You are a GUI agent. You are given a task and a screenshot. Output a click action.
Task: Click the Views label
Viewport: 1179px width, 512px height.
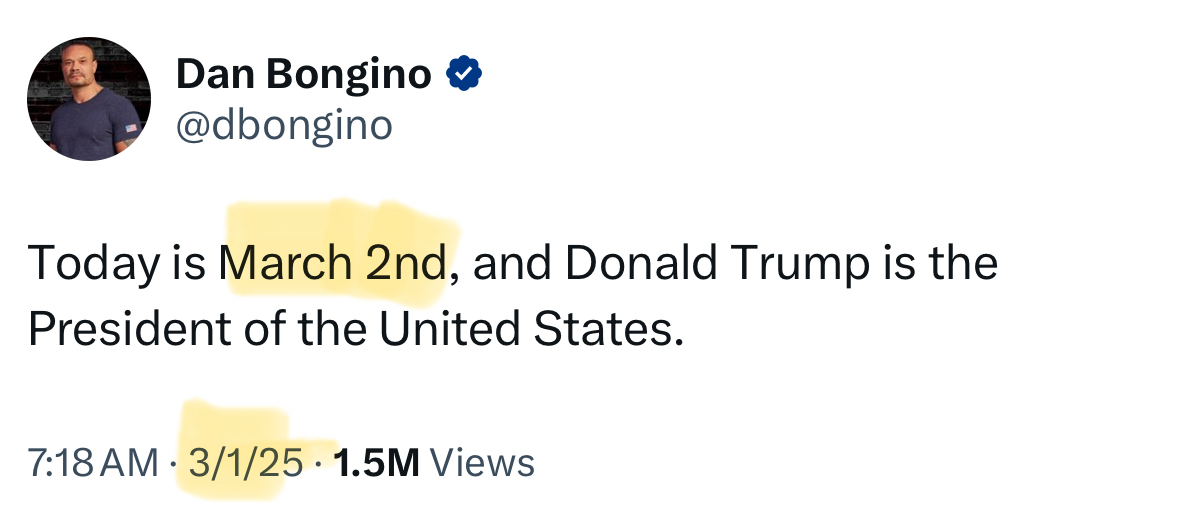pyautogui.click(x=482, y=463)
